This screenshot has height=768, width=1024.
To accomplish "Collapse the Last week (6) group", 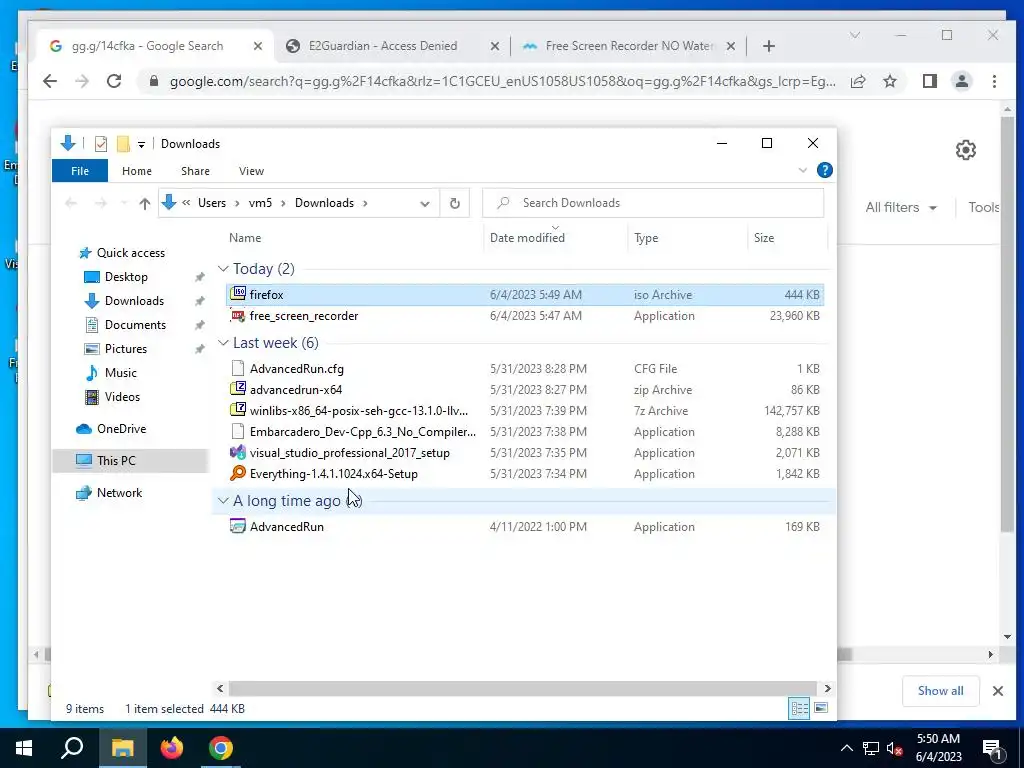I will (x=223, y=342).
